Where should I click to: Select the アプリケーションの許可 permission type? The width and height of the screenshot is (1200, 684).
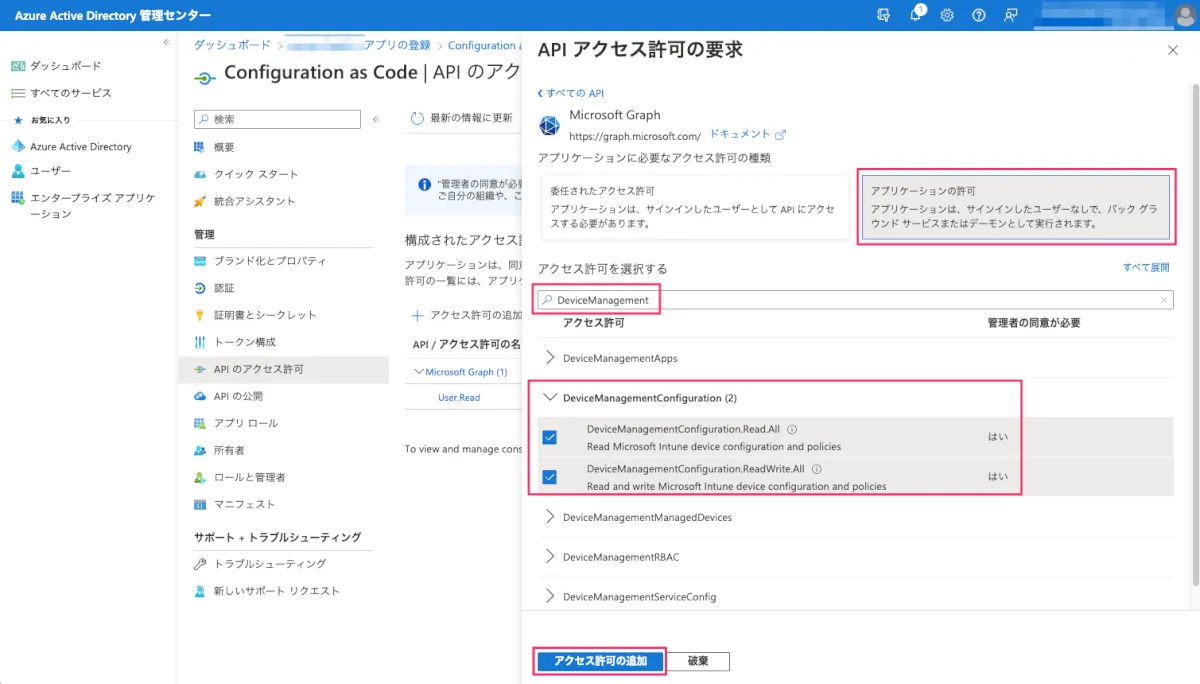point(1015,207)
